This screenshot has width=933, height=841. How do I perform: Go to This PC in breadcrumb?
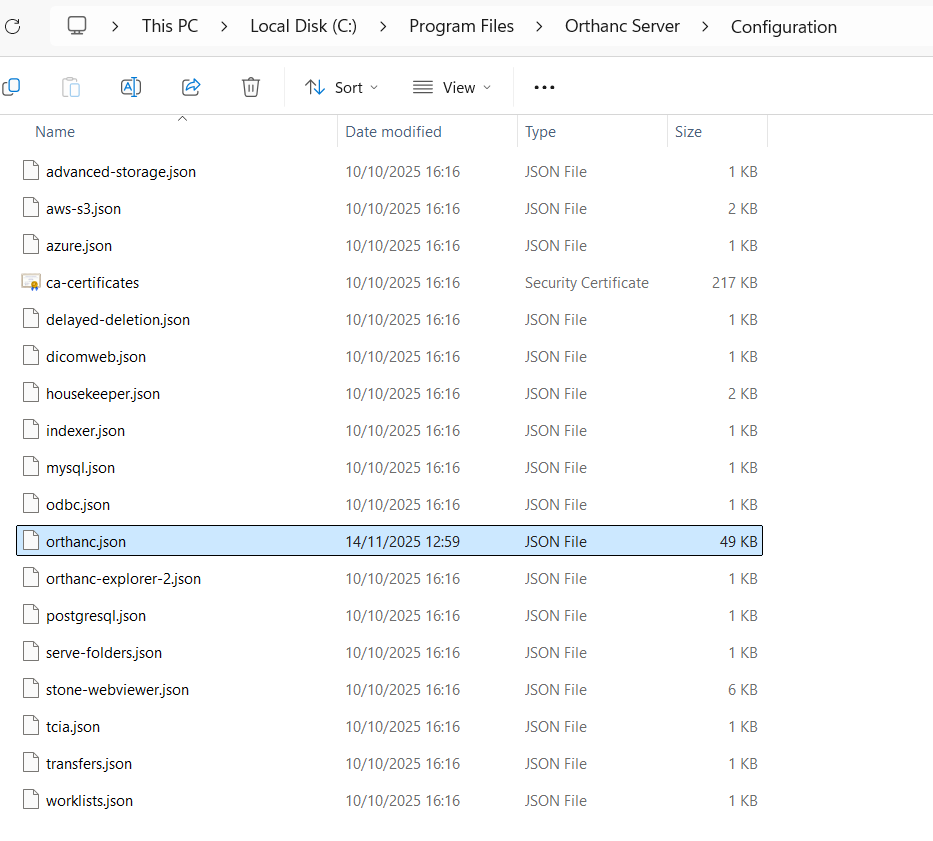pos(170,26)
